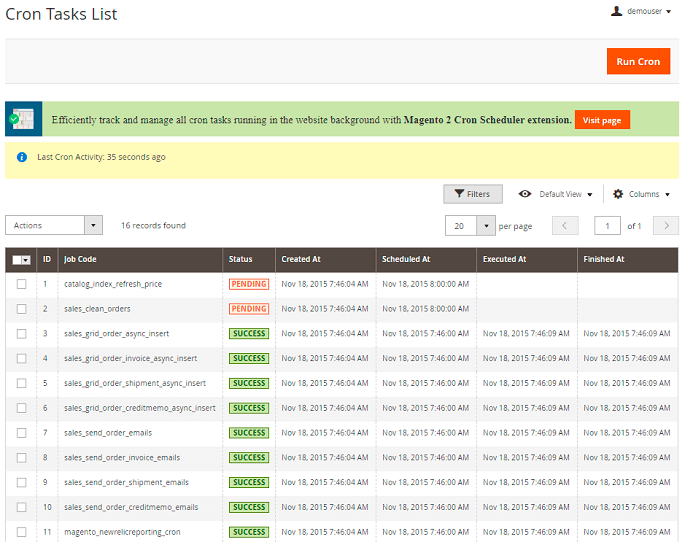Tick the checkbox for sales_send_order_emails row
Screen dimensions: 685x542
tap(22, 433)
